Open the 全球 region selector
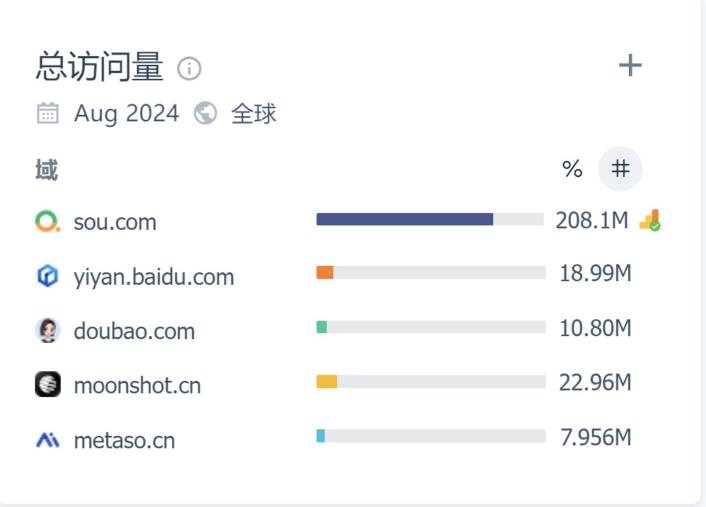The image size is (706, 507). coord(253,114)
